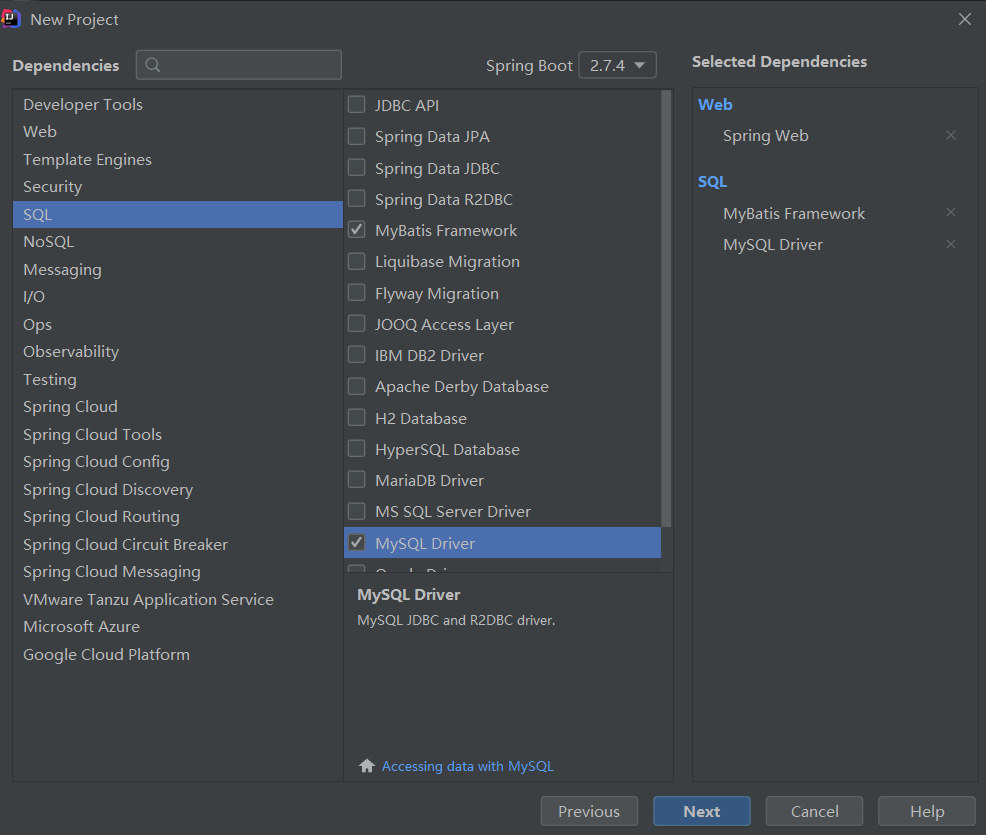Image resolution: width=986 pixels, height=835 pixels.
Task: Select the SQL category
Action: [x=177, y=214]
